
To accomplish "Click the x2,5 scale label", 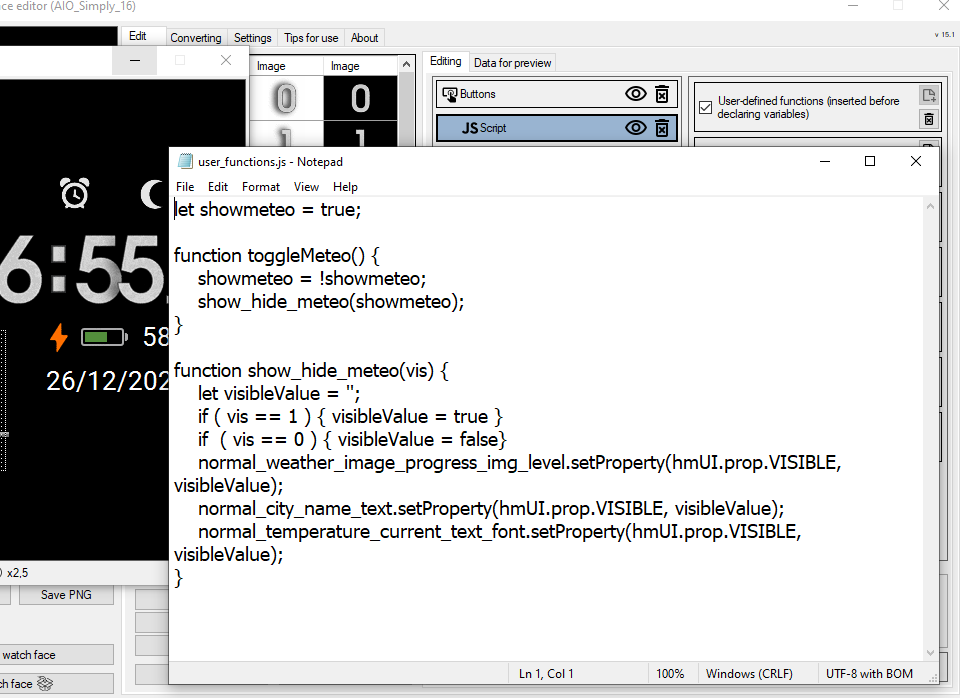I will click(17, 573).
